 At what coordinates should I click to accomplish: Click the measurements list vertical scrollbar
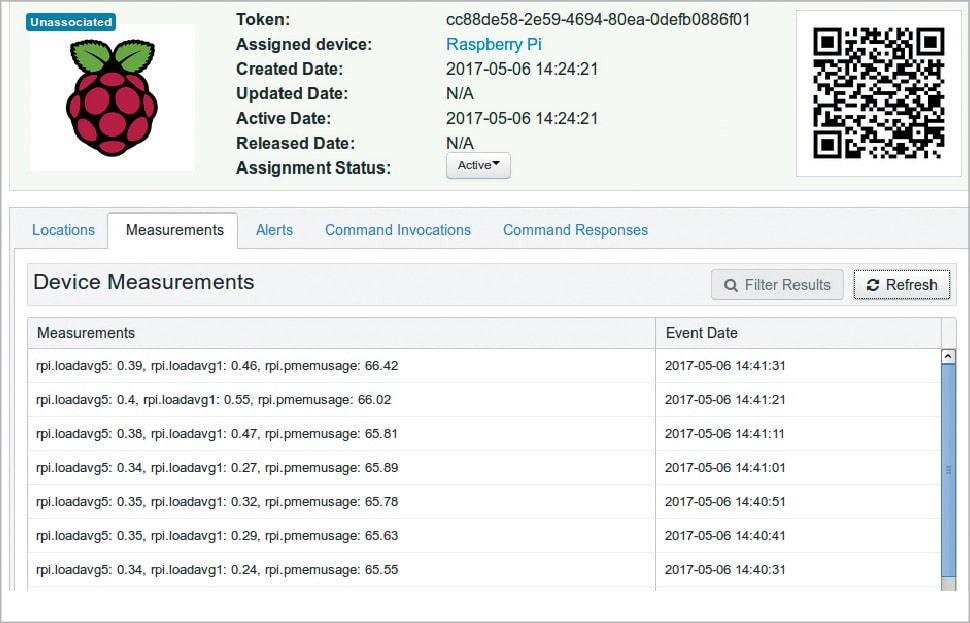pyautogui.click(x=948, y=470)
